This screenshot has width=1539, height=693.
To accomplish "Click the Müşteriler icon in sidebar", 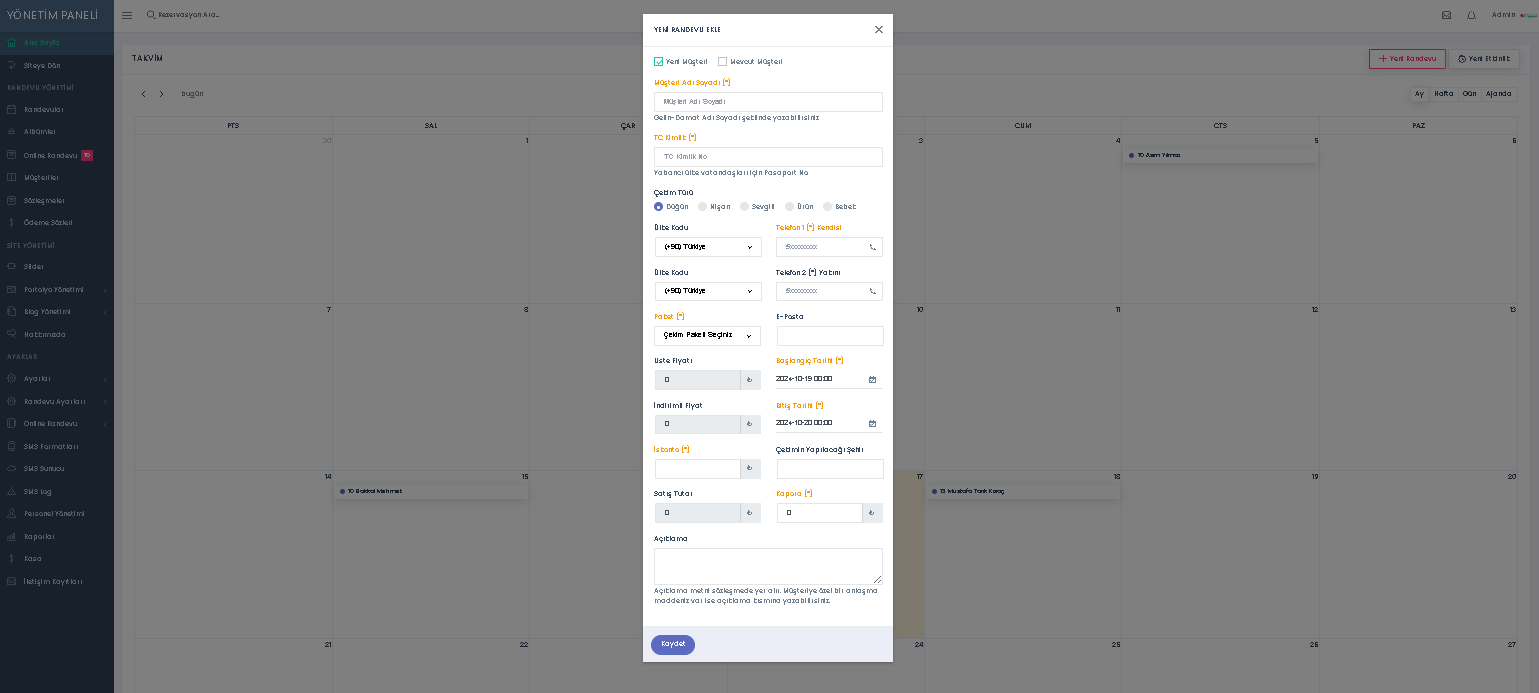I will pos(11,178).
